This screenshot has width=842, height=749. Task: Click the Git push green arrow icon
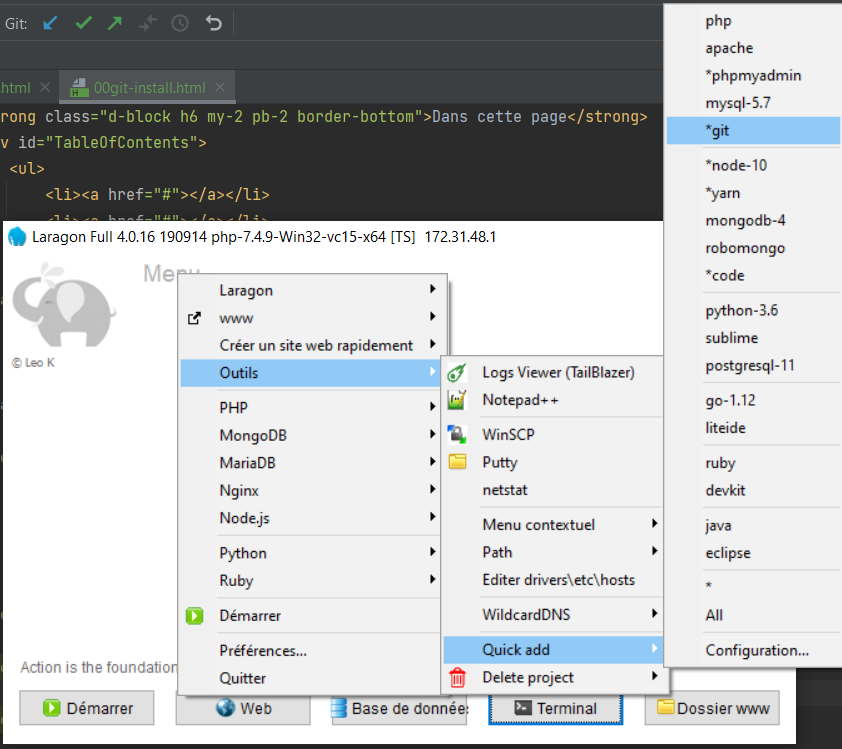(x=115, y=23)
